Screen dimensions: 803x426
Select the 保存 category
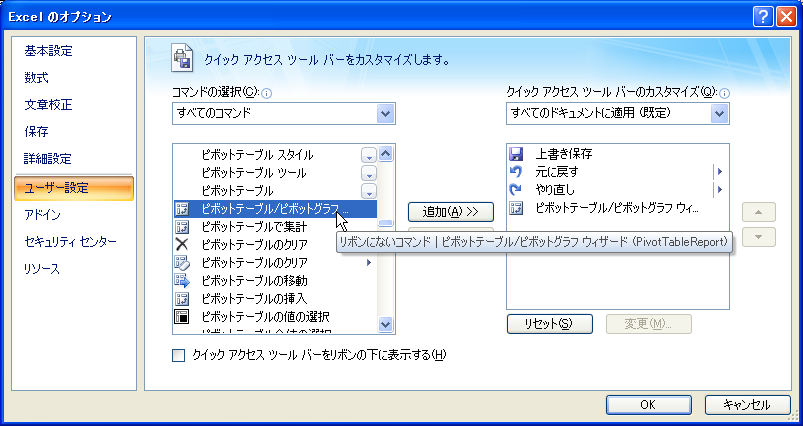pos(36,132)
